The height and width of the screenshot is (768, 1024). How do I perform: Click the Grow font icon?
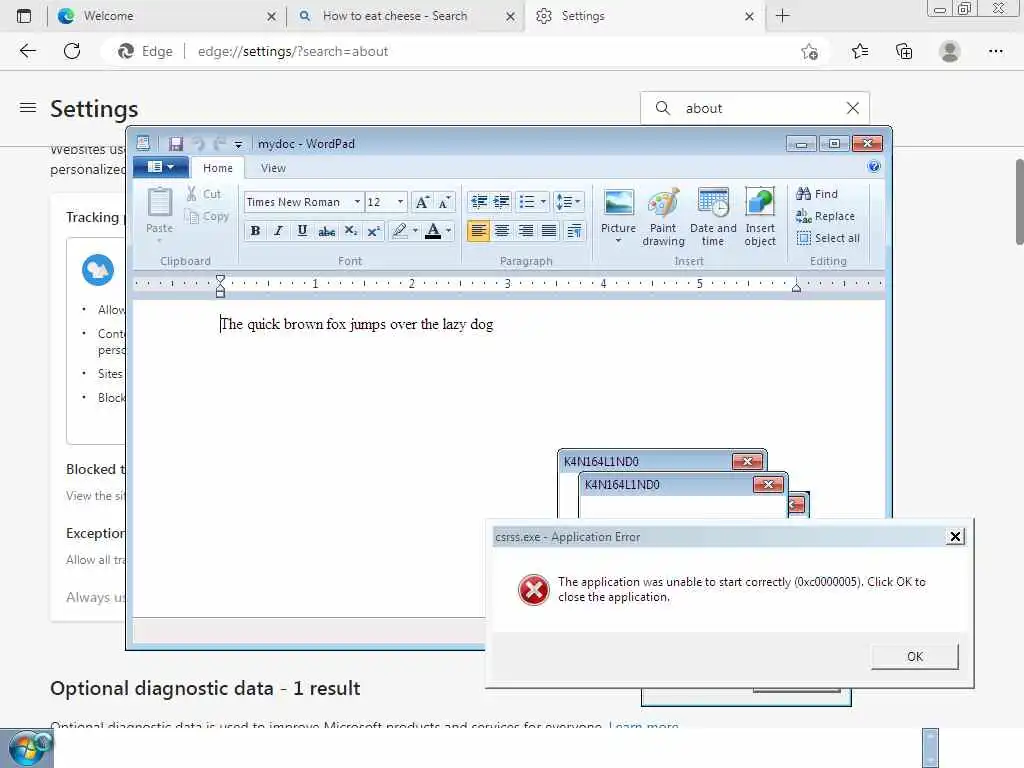click(x=423, y=202)
